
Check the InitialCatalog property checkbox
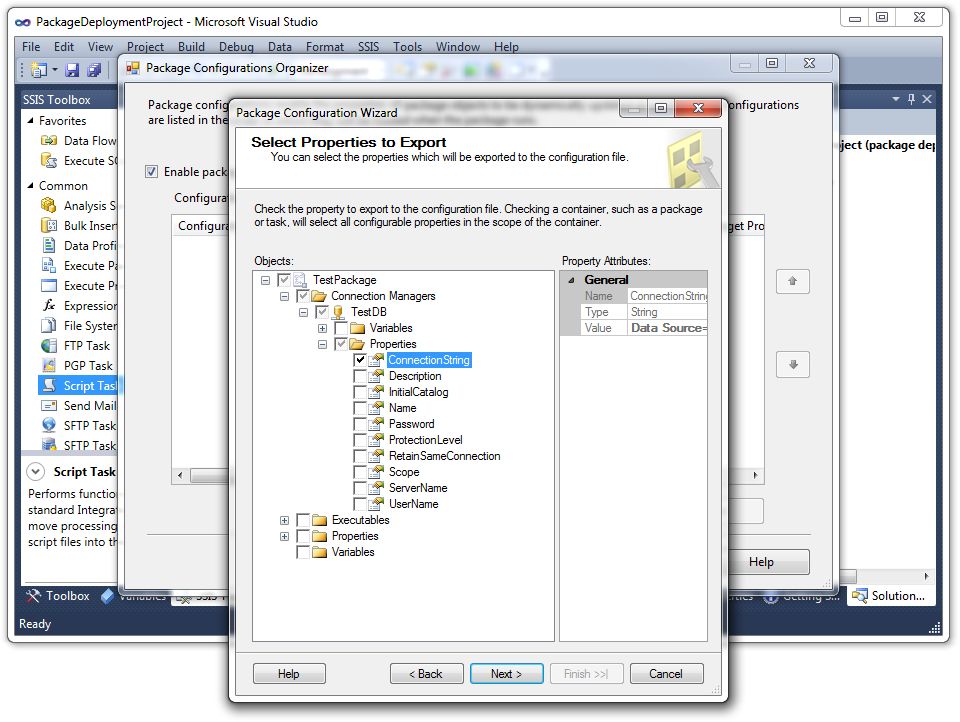tap(360, 392)
